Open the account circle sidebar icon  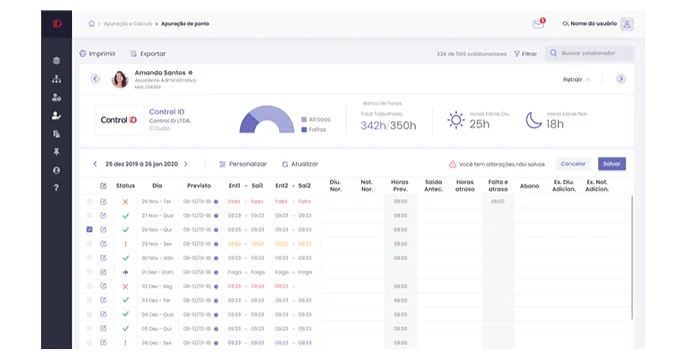pos(56,170)
